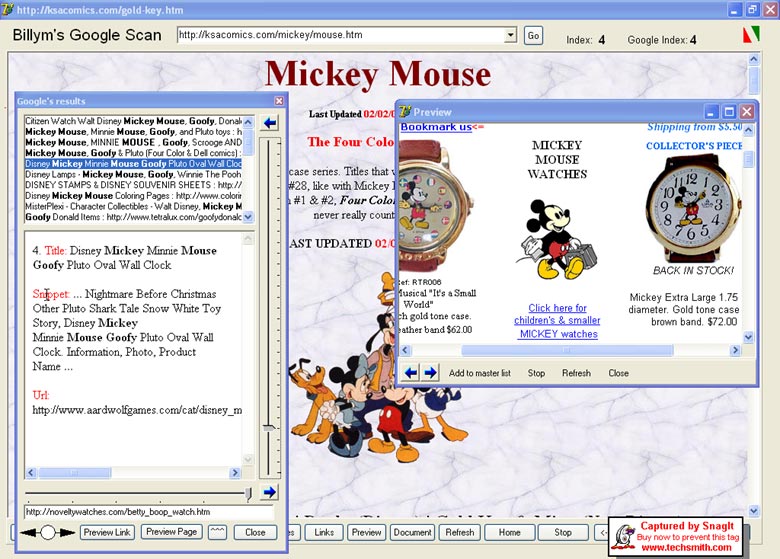Click the blue back arrow in Preview window
Screen dimensions: 780x559
point(411,372)
